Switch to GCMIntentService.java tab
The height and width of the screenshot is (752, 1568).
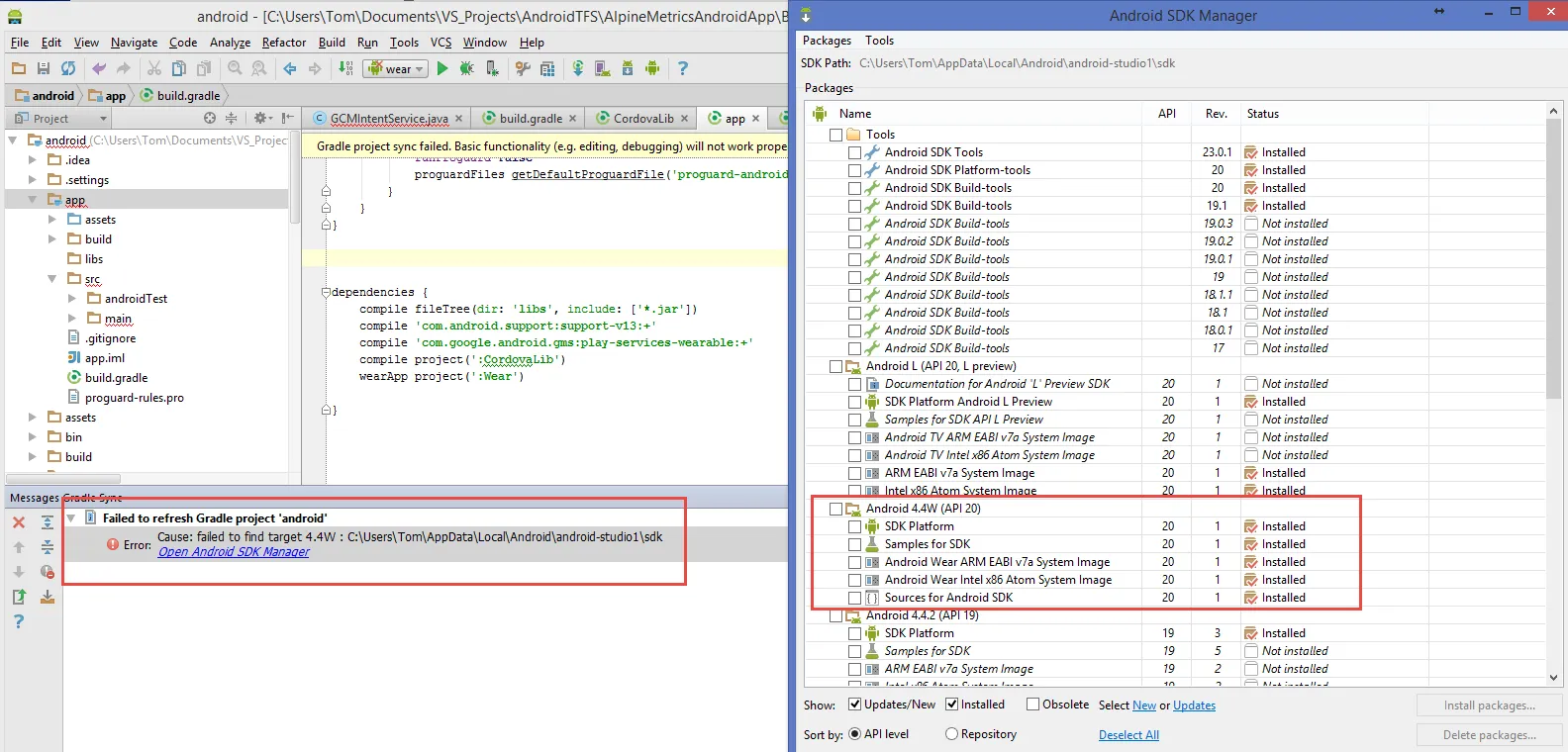[x=388, y=118]
